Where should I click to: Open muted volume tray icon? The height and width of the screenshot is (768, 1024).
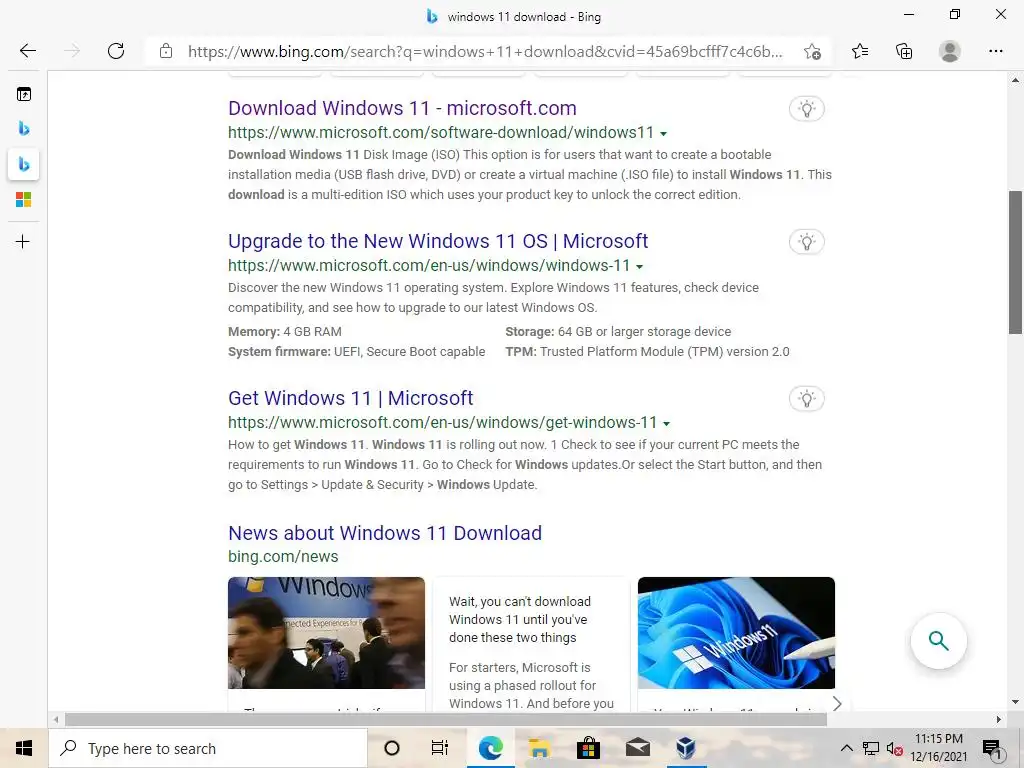click(895, 748)
